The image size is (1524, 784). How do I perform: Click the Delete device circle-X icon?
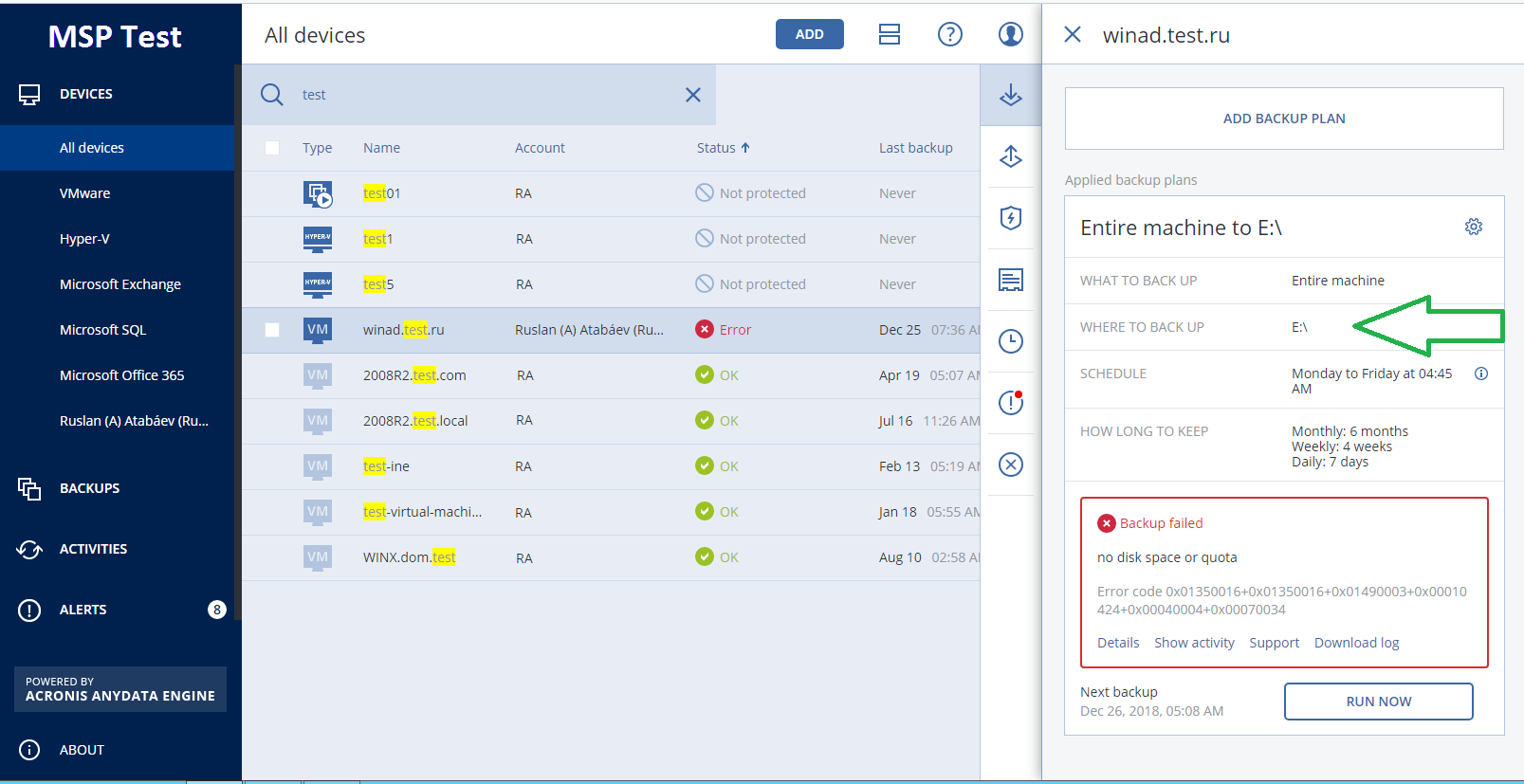click(1011, 465)
